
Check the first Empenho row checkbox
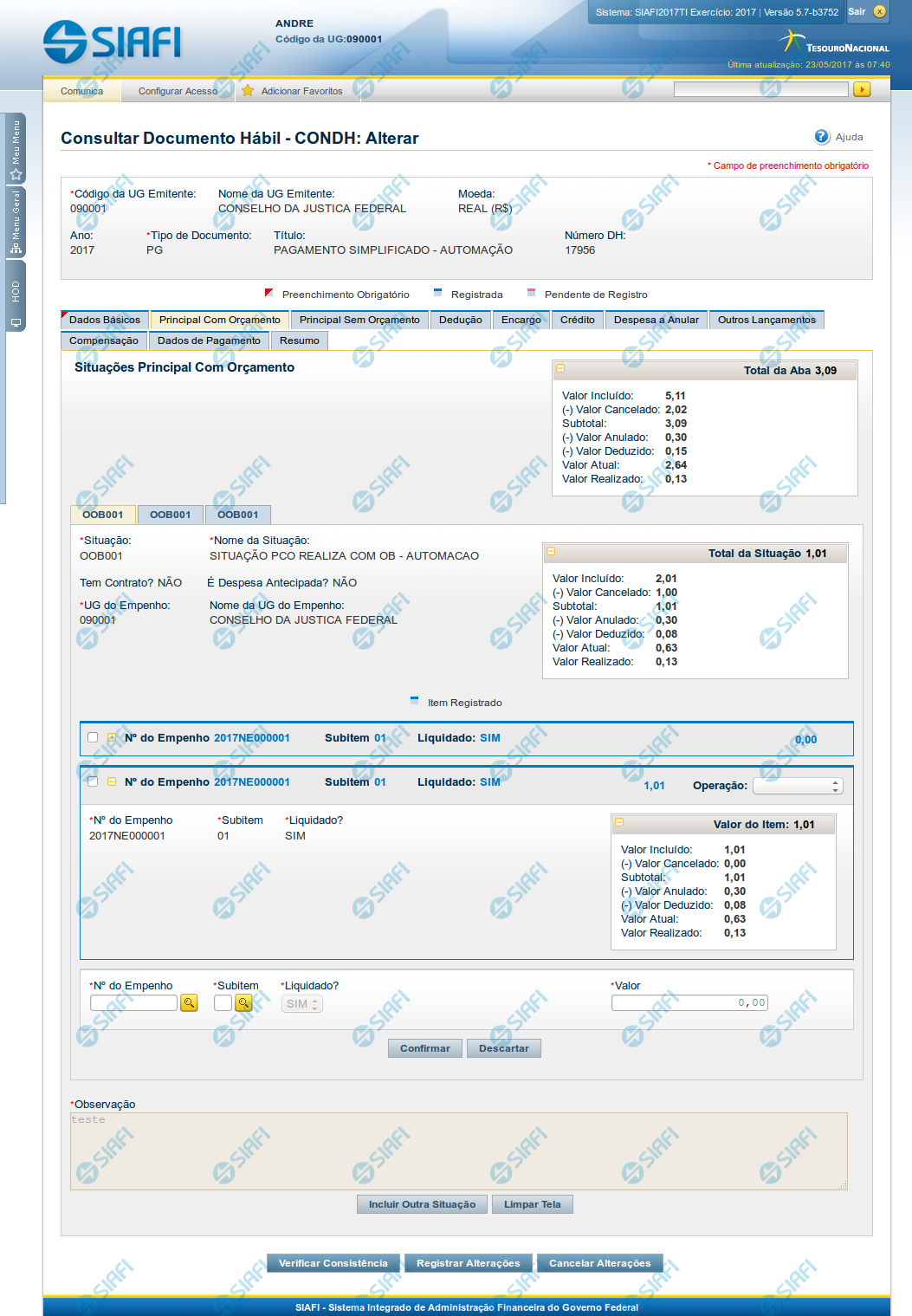(x=93, y=737)
